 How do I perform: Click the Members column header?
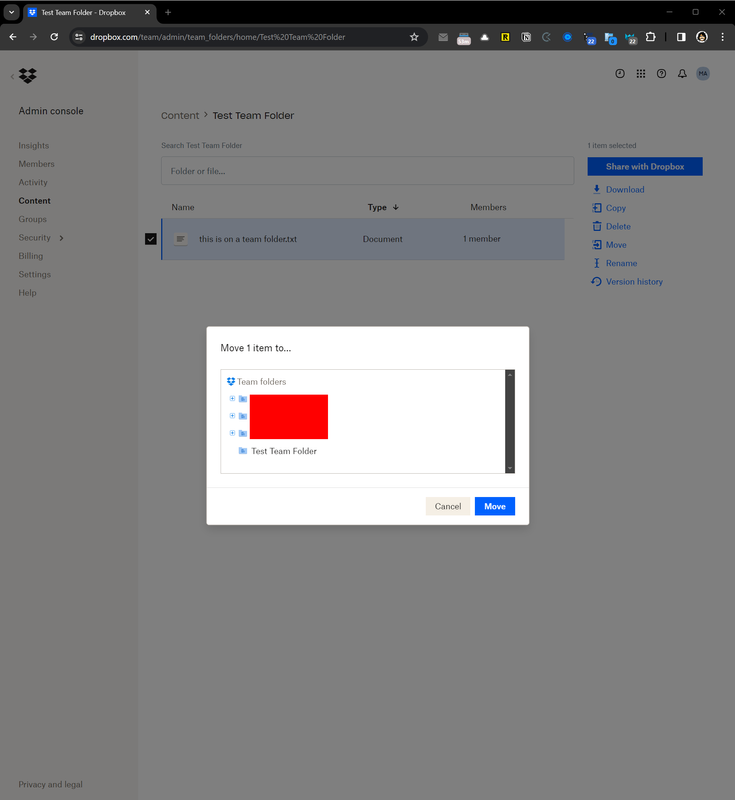(x=488, y=207)
